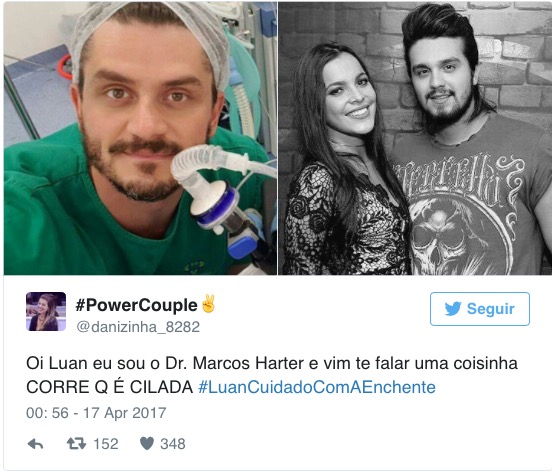Click the 348 likes count
The width and height of the screenshot is (552, 471).
pyautogui.click(x=173, y=444)
